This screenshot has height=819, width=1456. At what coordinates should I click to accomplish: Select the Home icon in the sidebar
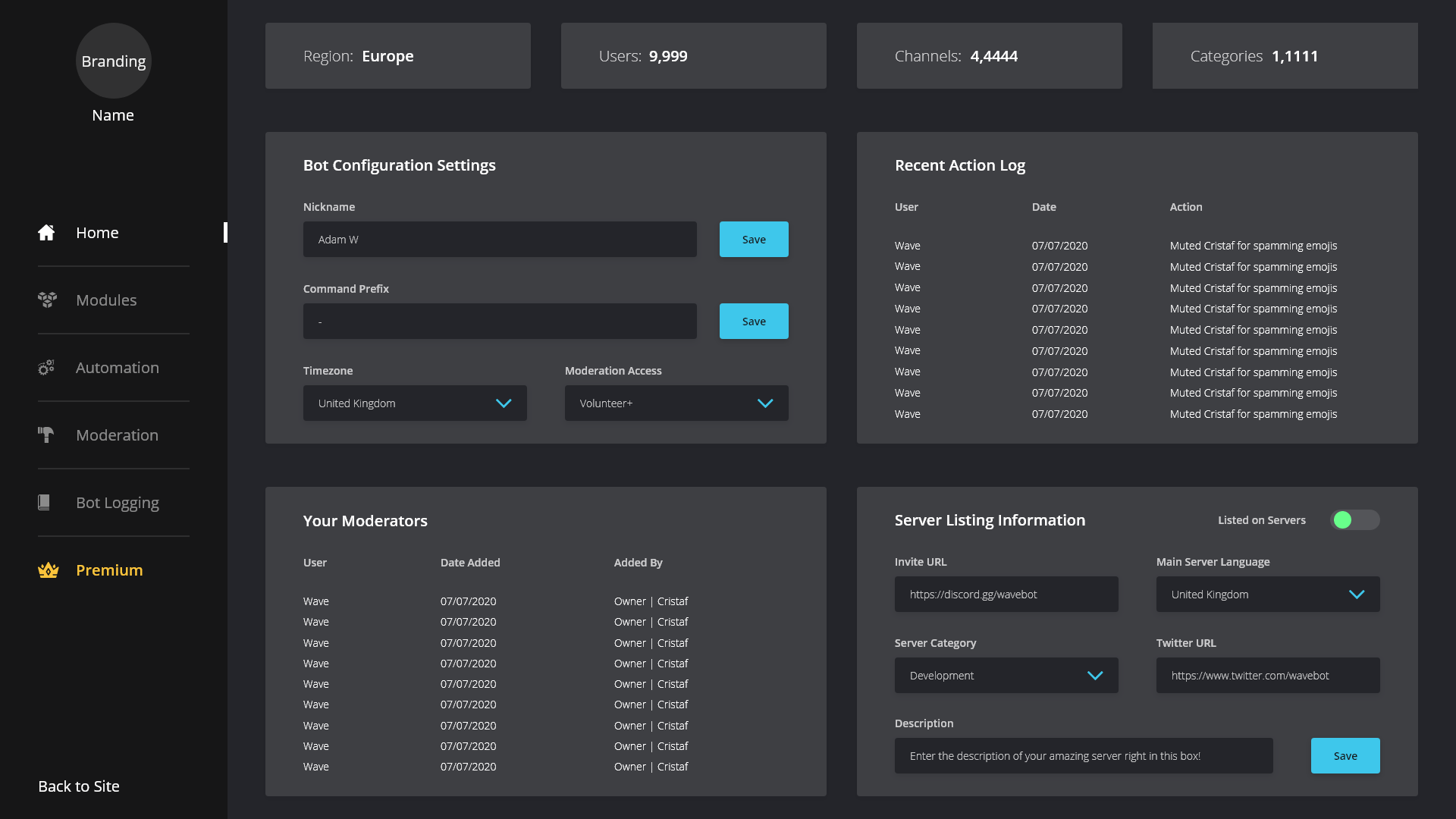click(46, 232)
